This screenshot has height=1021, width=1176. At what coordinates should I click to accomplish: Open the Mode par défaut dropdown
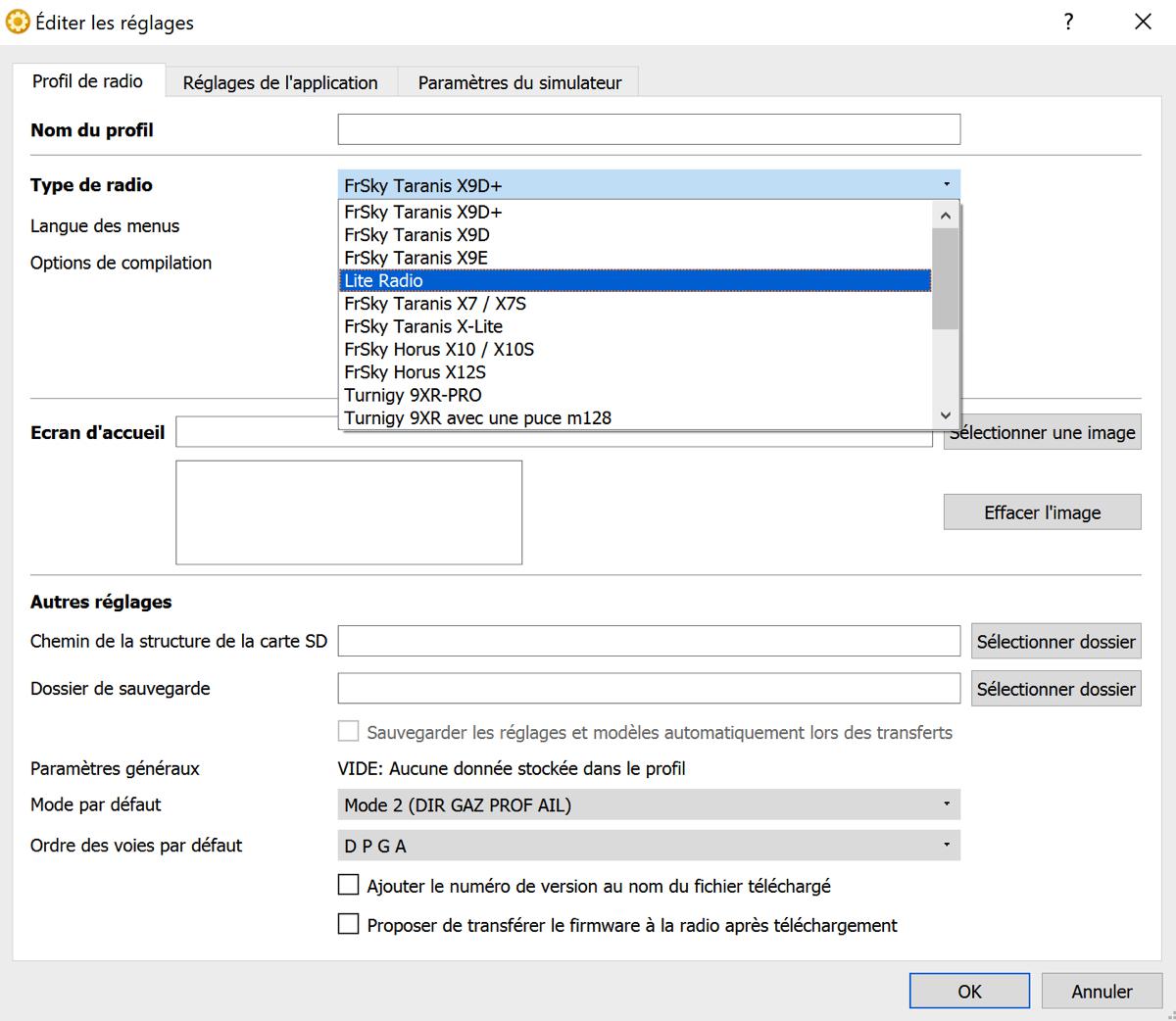[x=649, y=804]
